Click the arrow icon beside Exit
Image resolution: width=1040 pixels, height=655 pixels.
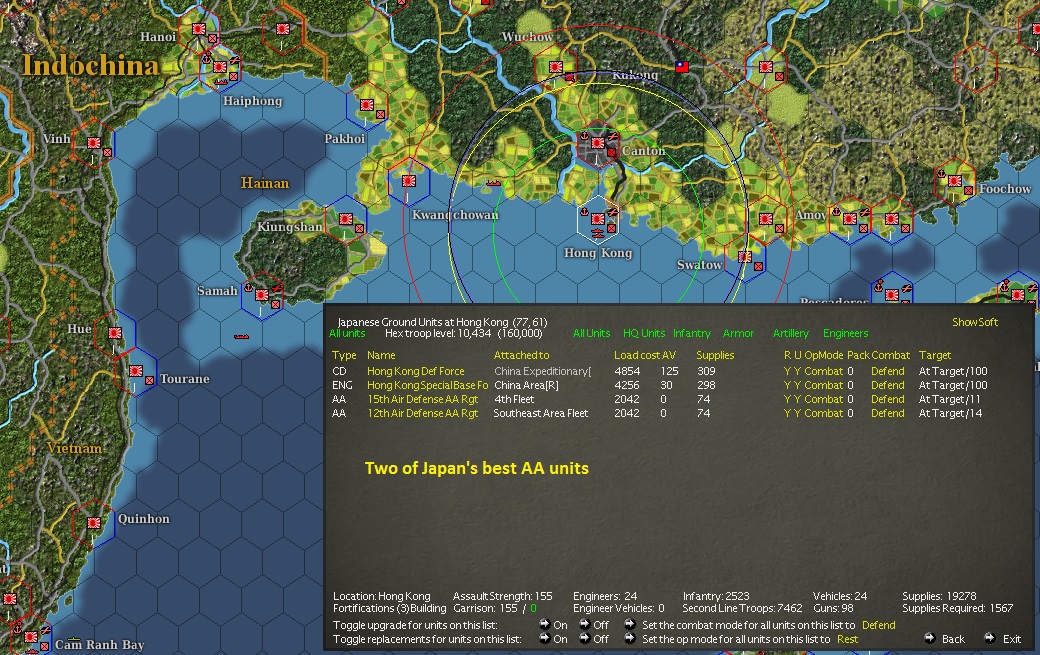pyautogui.click(x=989, y=638)
